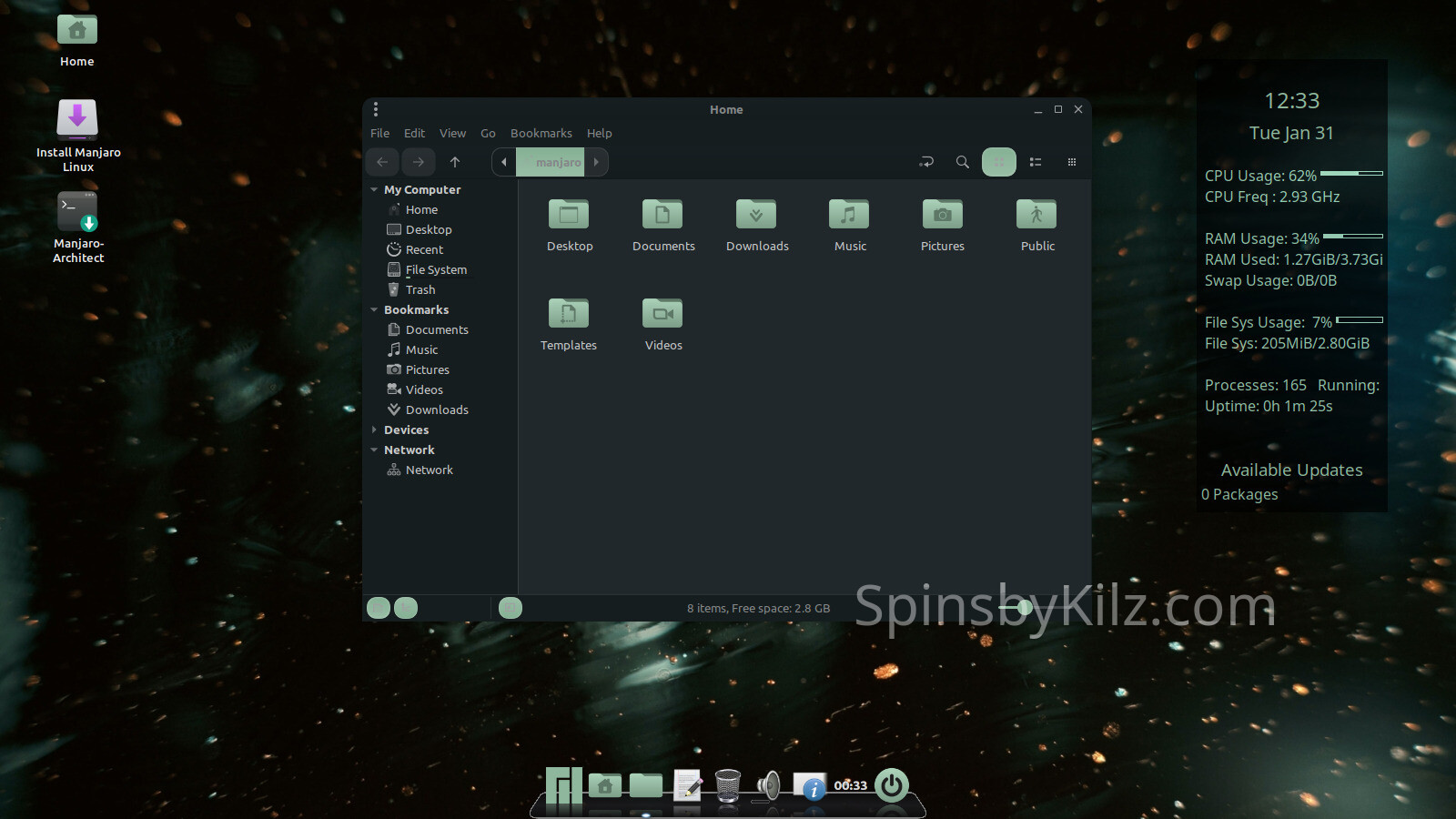This screenshot has height=819, width=1456.
Task: Collapse the My Computer section
Action: tap(374, 189)
